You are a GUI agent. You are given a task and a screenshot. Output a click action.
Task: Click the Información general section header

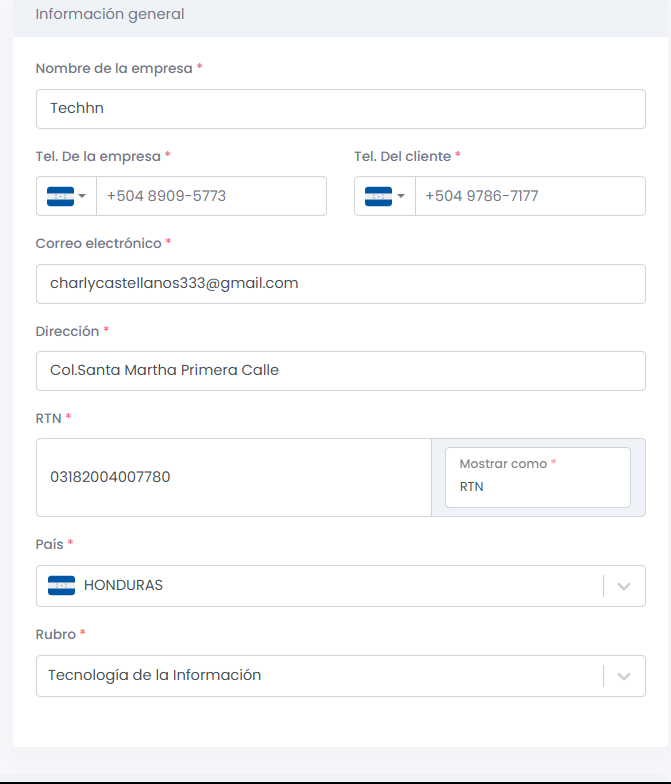[110, 15]
